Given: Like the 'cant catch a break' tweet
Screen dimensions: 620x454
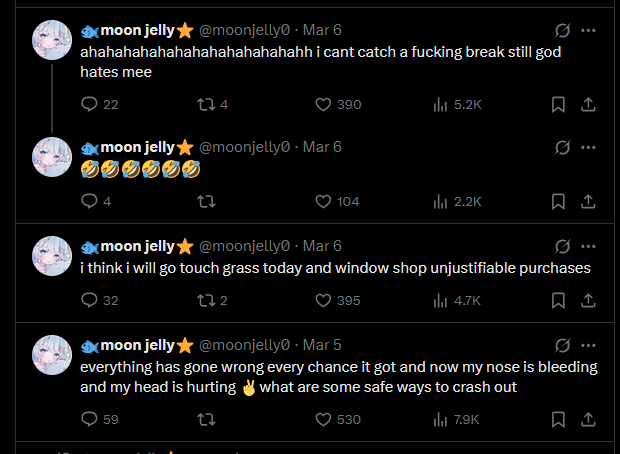Looking at the screenshot, I should click(323, 104).
